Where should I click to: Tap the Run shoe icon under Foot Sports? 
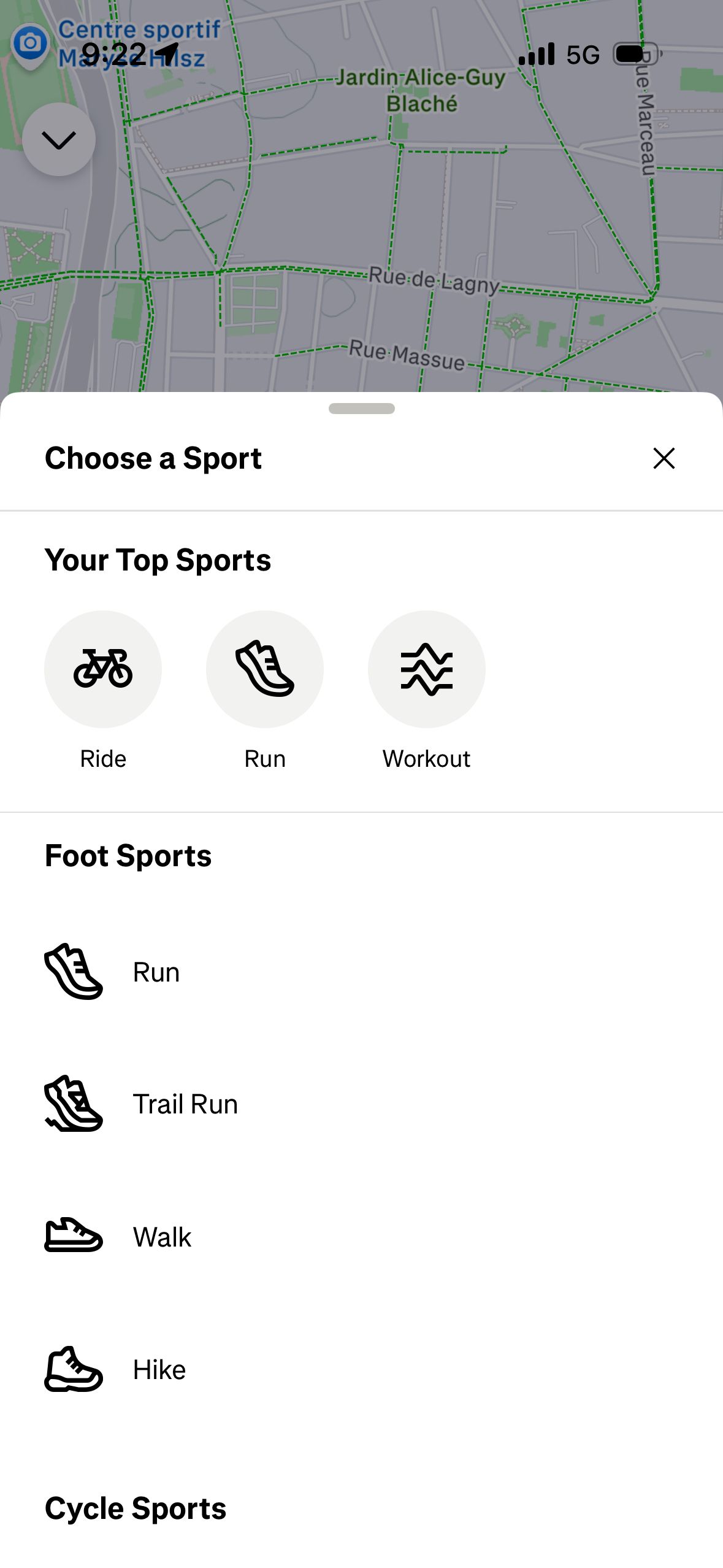[x=74, y=972]
